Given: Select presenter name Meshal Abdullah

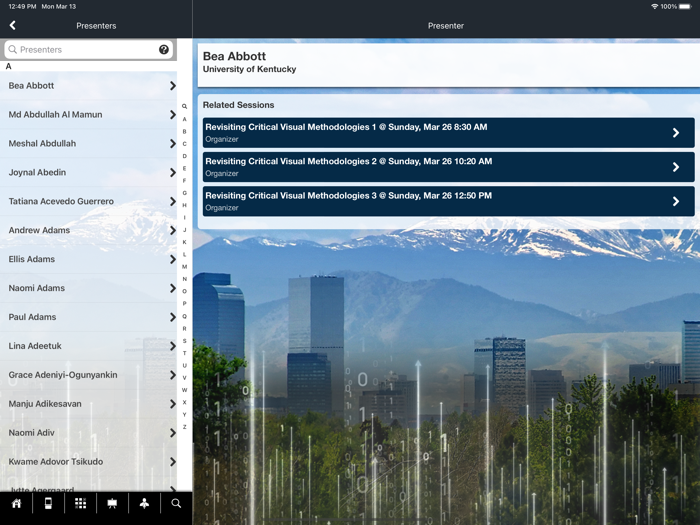Looking at the screenshot, I should pyautogui.click(x=42, y=144).
